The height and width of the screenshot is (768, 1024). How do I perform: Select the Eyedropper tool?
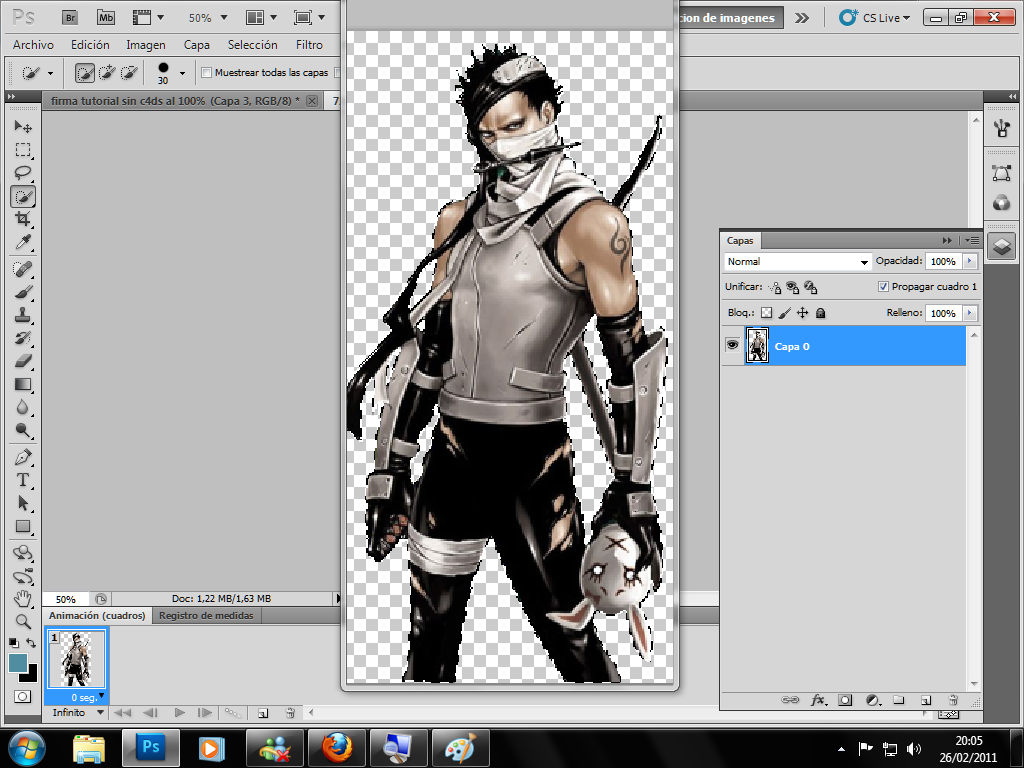pos(23,242)
